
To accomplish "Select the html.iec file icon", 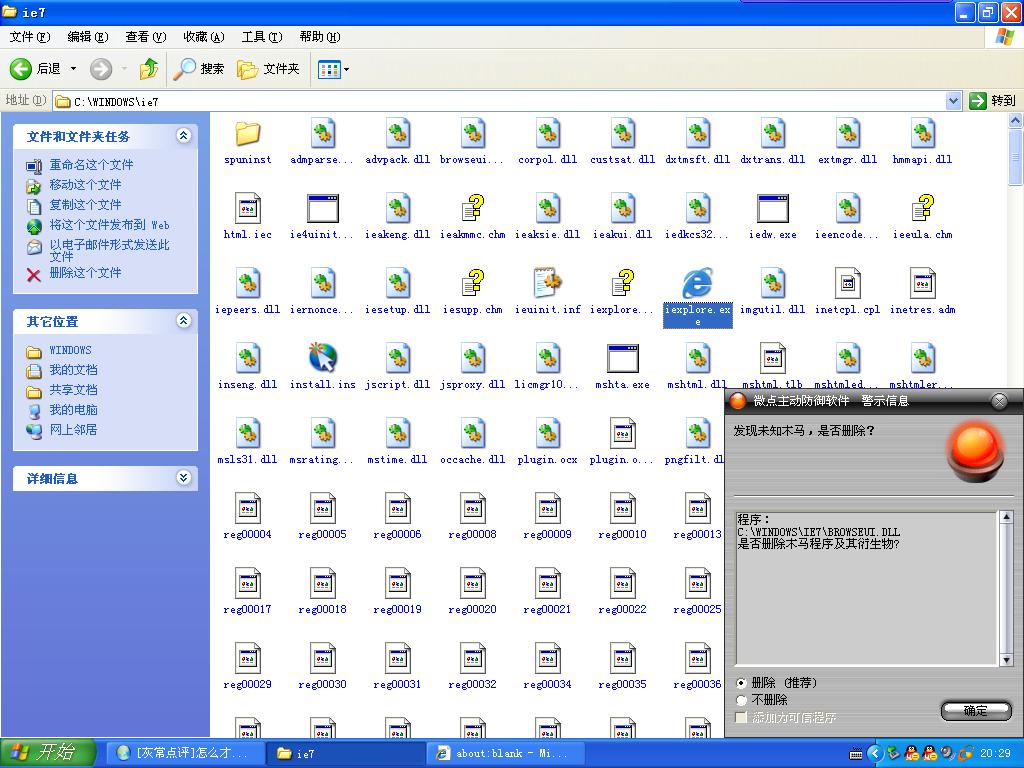I will [248, 209].
